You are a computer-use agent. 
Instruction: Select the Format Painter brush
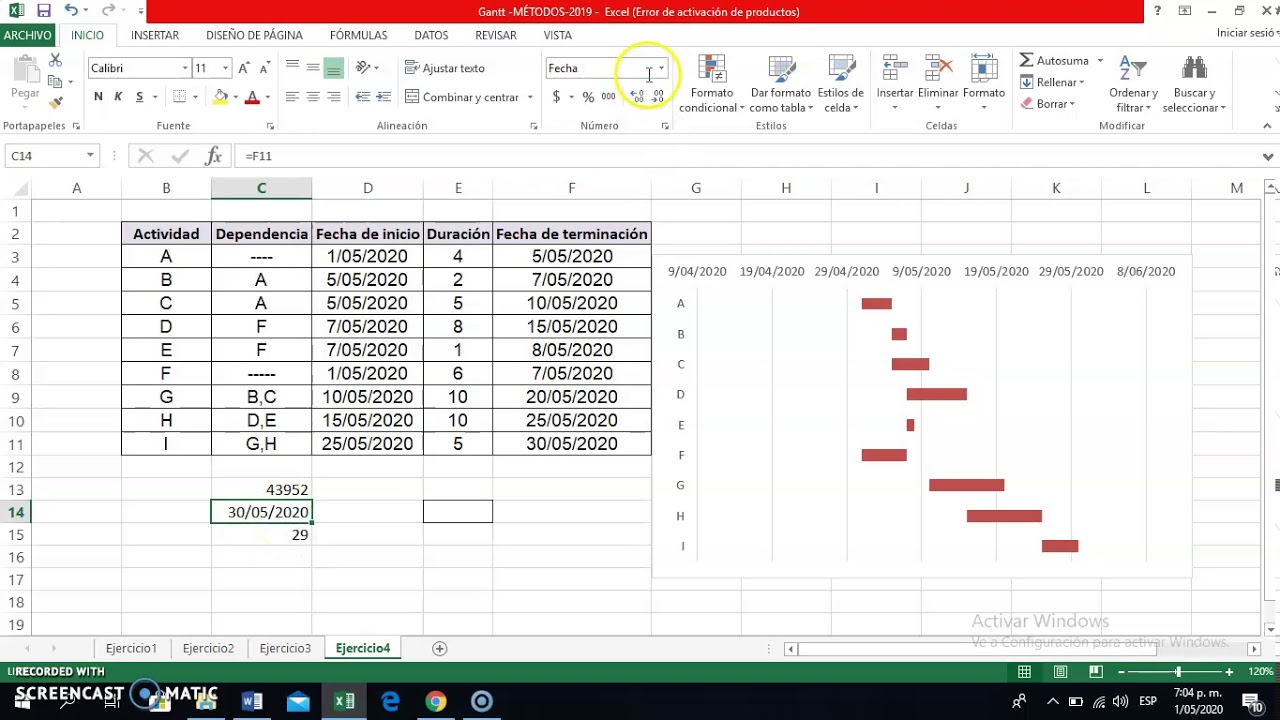tap(55, 102)
